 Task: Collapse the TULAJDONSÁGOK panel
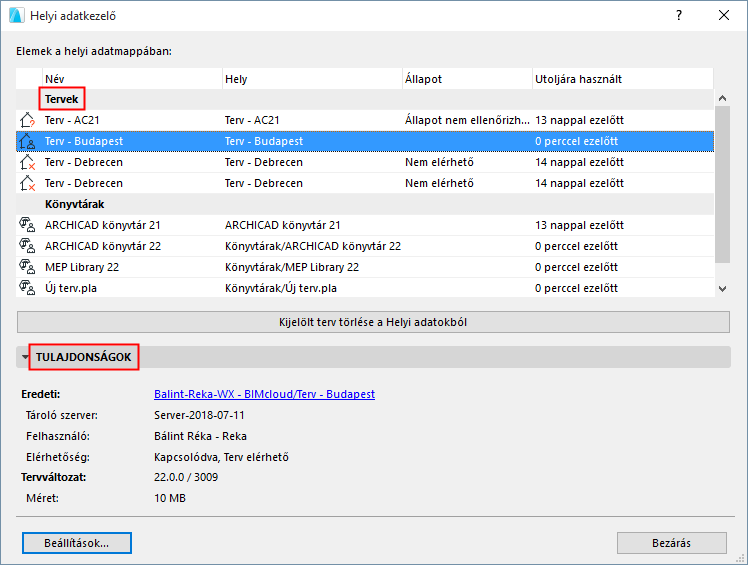click(25, 357)
